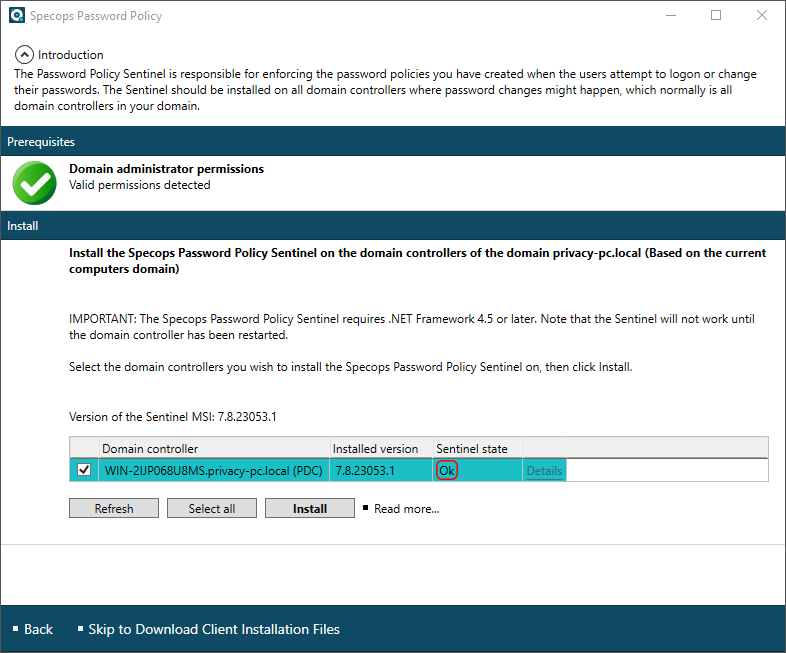Screen dimensions: 786x653
Task: Click the Refresh button
Action: pyautogui.click(x=114, y=508)
